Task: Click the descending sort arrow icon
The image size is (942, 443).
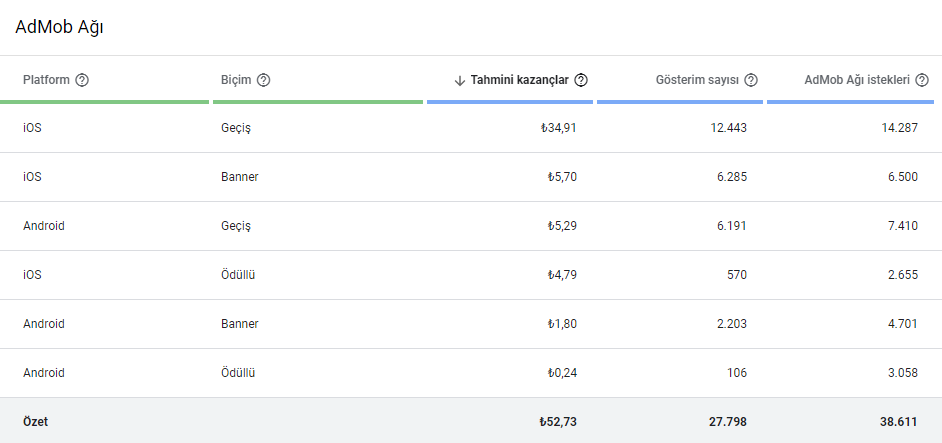Action: pos(460,80)
